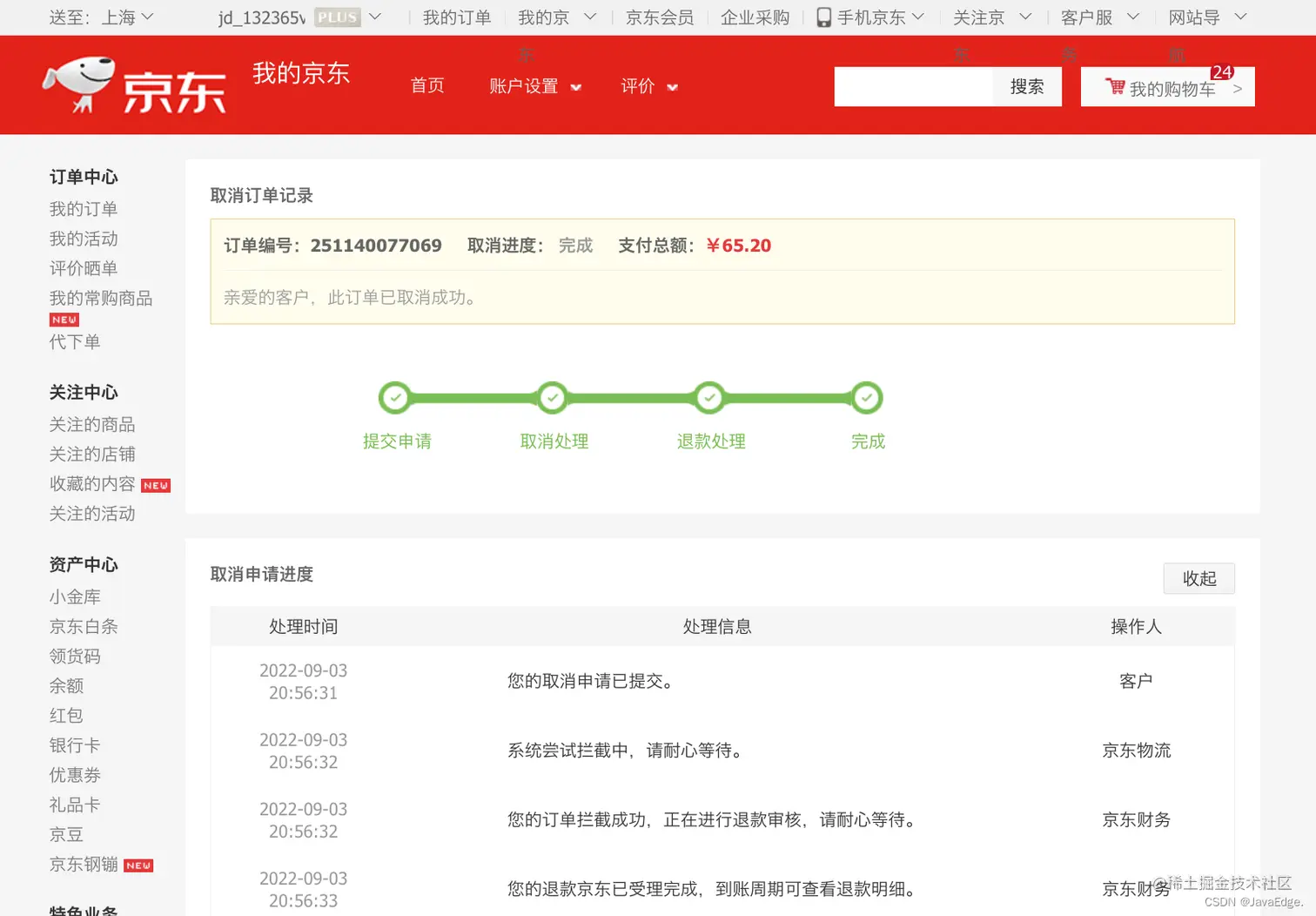Expand the 手机京东 dropdown arrow
The height and width of the screenshot is (916, 1316).
tap(918, 17)
